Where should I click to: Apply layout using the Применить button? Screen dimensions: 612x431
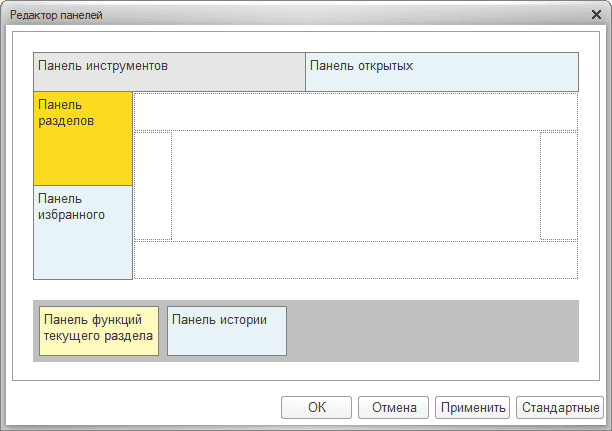472,407
